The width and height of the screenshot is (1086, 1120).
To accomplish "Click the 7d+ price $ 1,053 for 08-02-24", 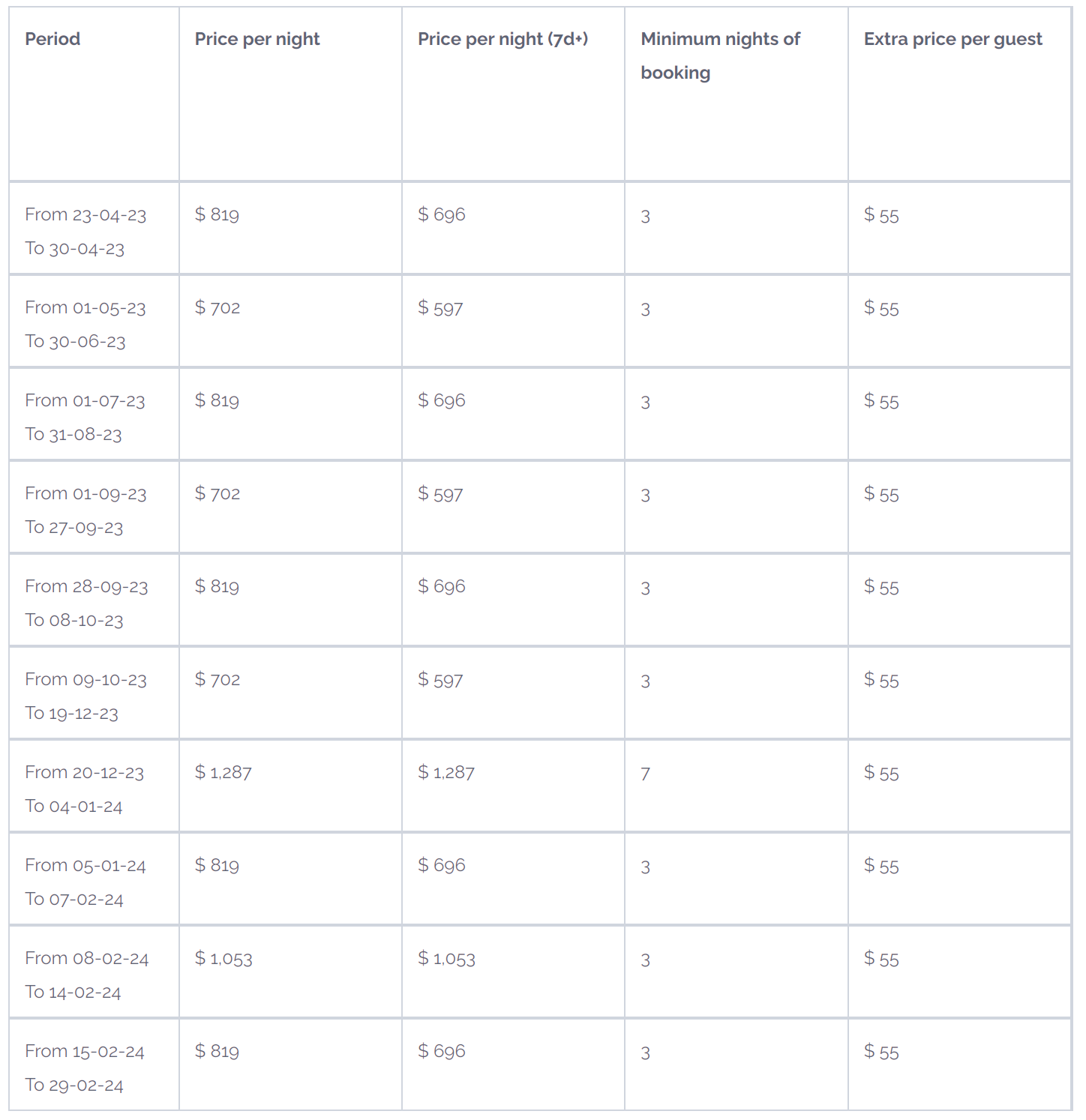I will (x=446, y=959).
